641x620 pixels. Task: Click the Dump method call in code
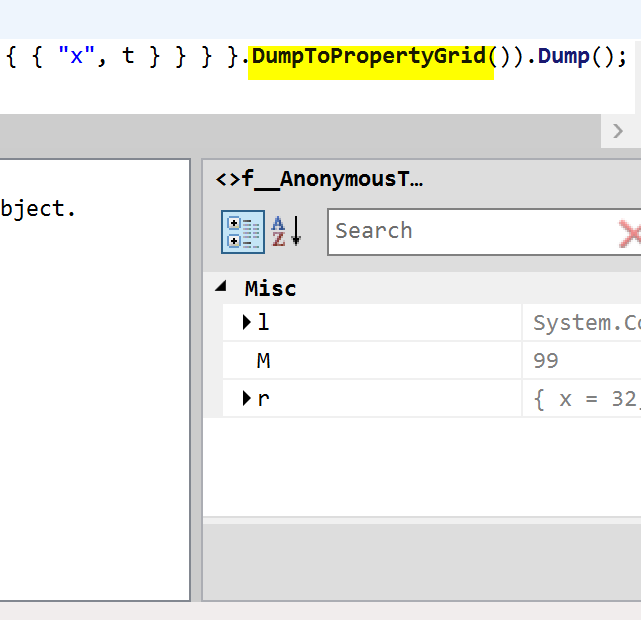(563, 56)
